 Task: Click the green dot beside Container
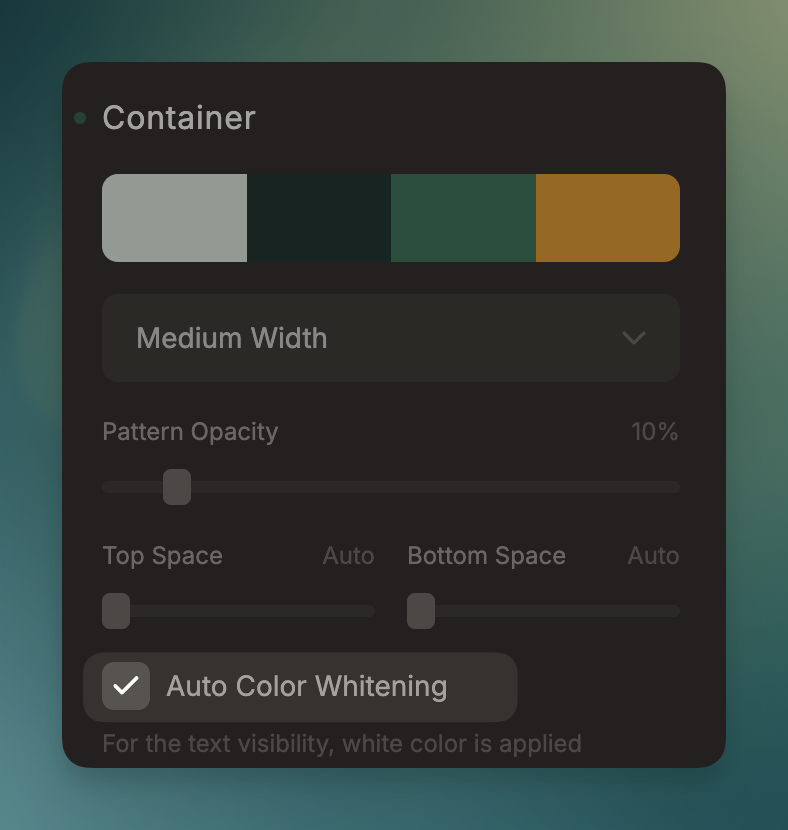[80, 118]
